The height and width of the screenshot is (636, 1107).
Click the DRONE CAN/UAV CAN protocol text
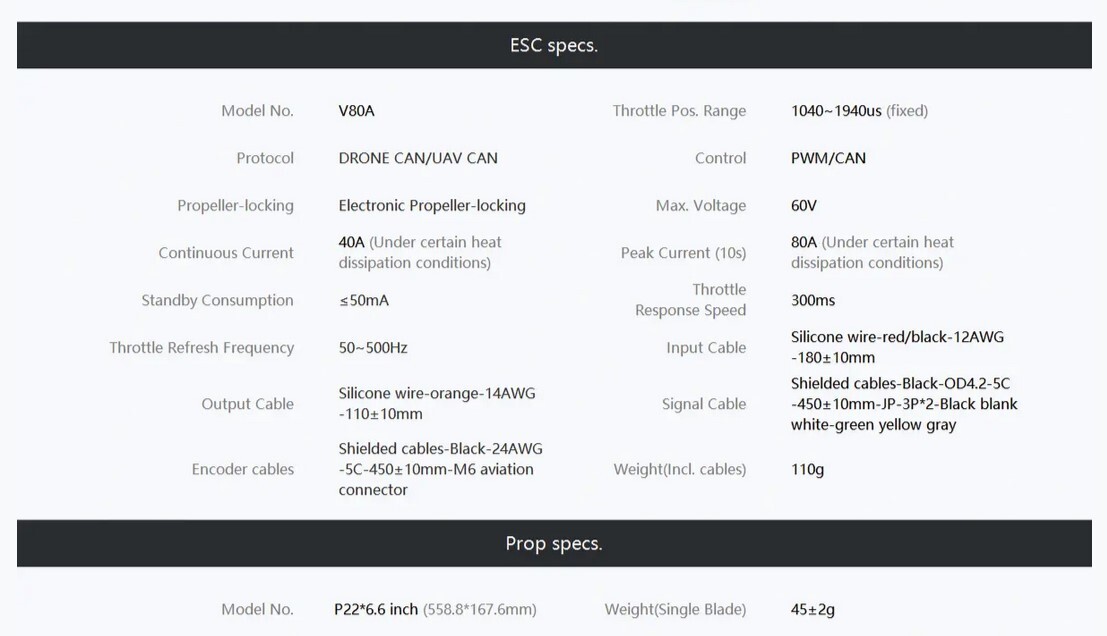tap(418, 158)
